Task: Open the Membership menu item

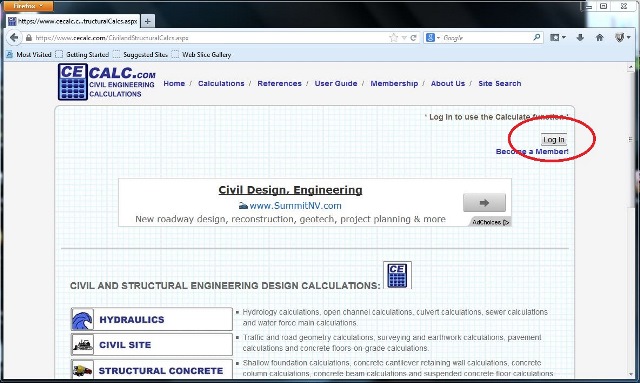Action: [394, 83]
